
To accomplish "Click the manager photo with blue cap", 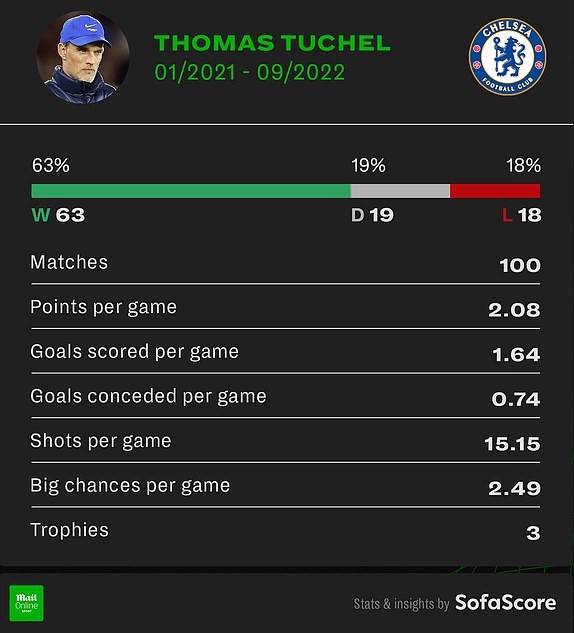I will coord(83,57).
